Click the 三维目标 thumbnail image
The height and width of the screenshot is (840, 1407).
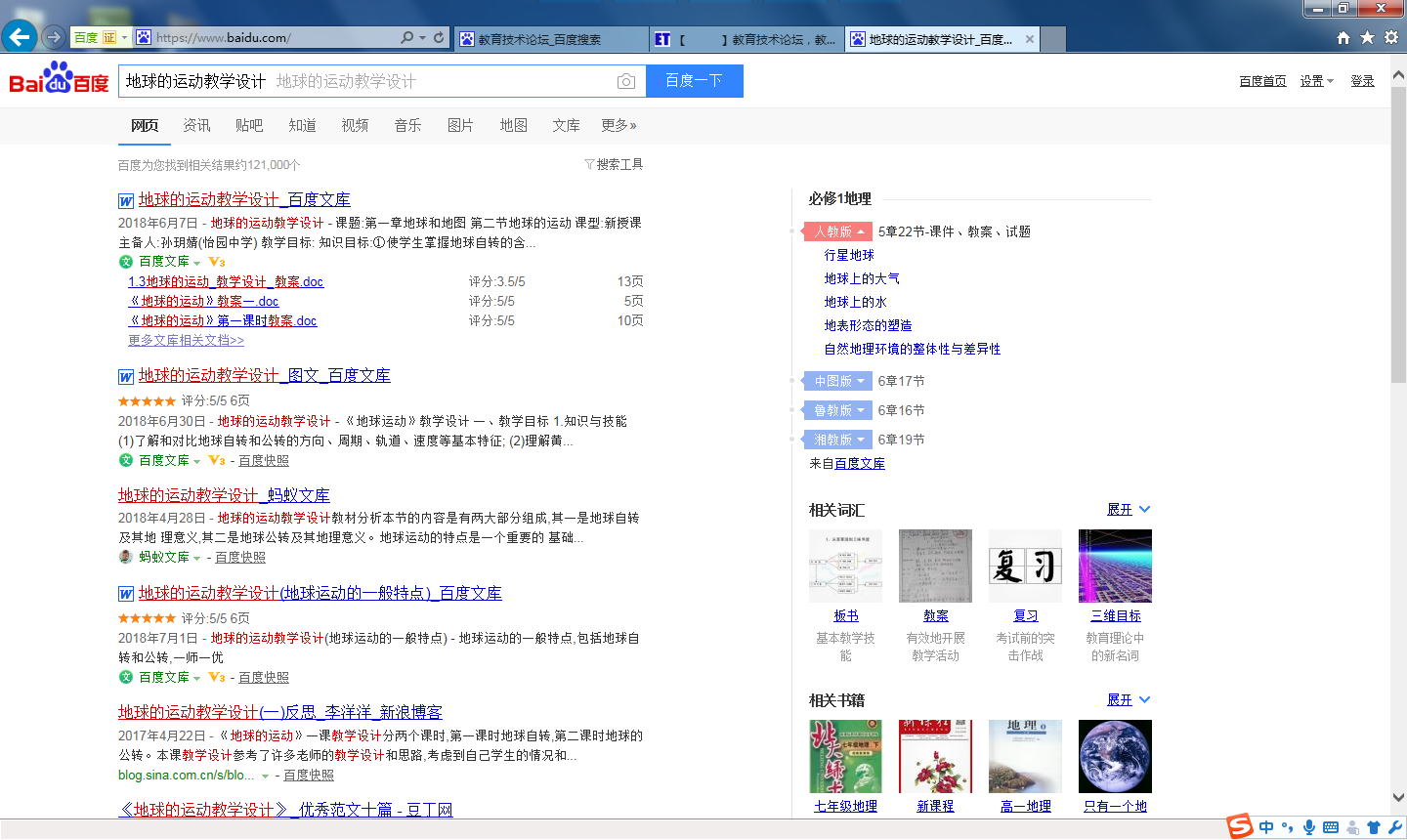pyautogui.click(x=1115, y=566)
